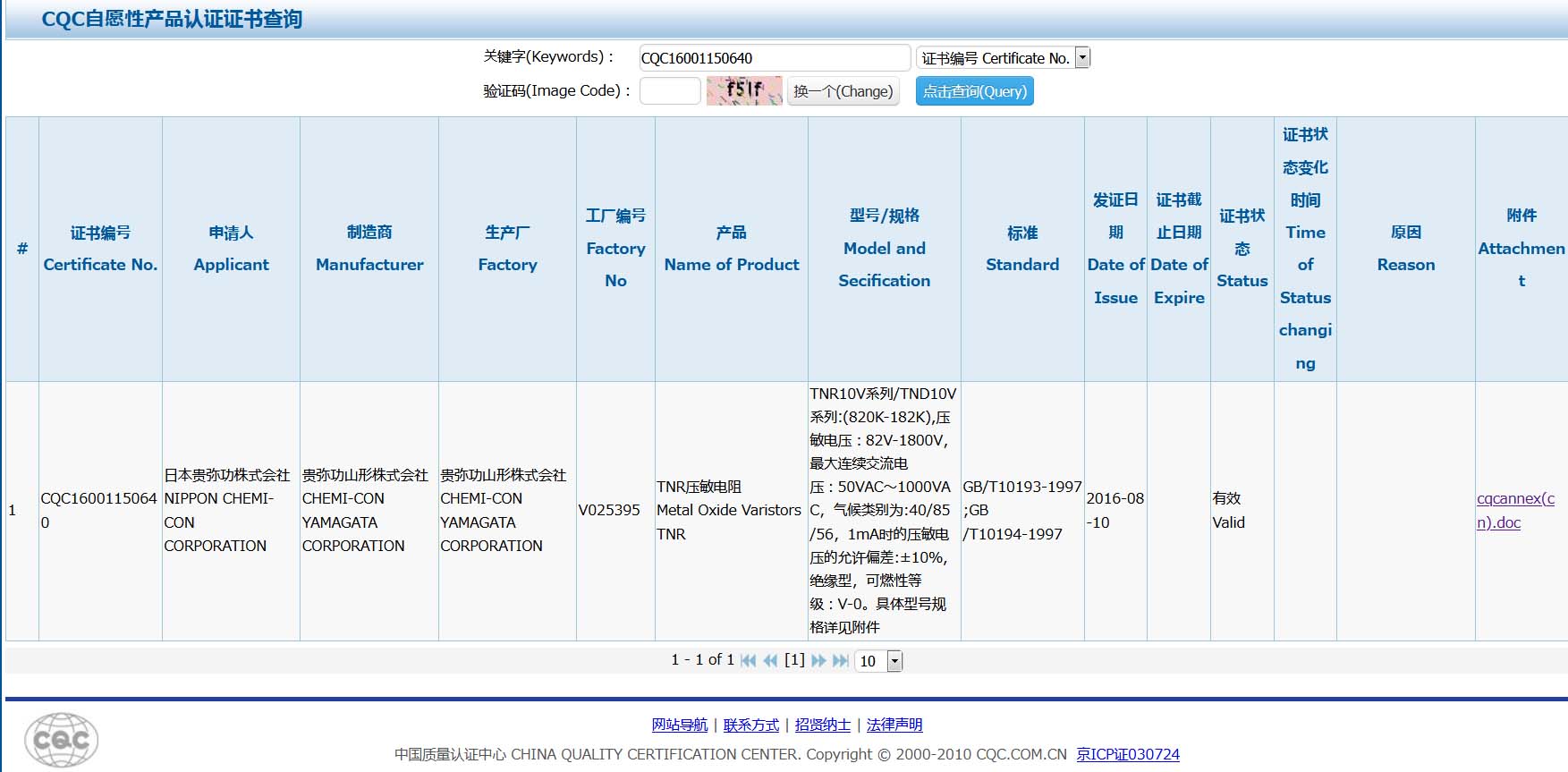Go to first page arrow icon

pos(749,661)
